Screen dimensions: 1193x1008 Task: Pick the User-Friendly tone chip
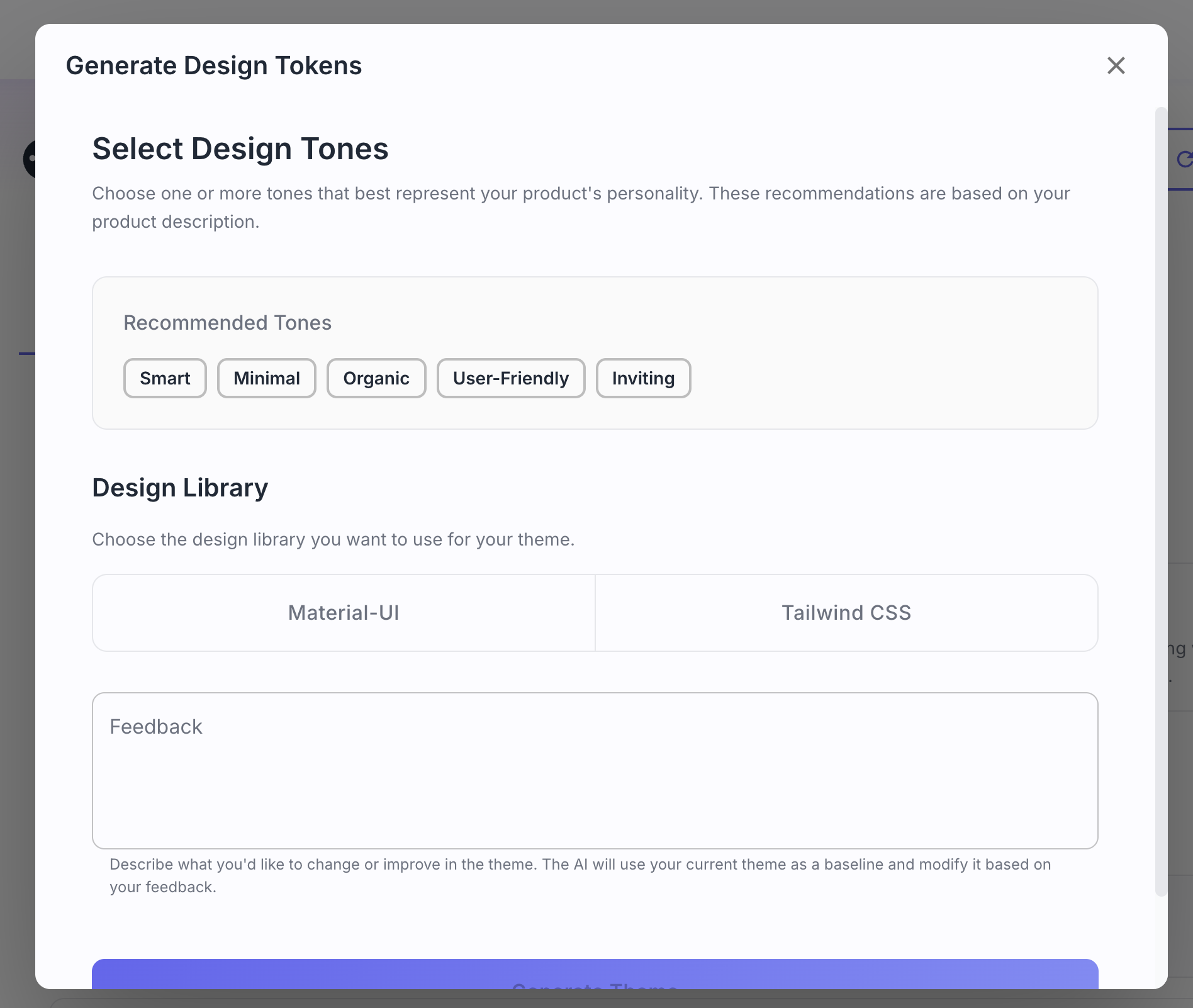510,378
